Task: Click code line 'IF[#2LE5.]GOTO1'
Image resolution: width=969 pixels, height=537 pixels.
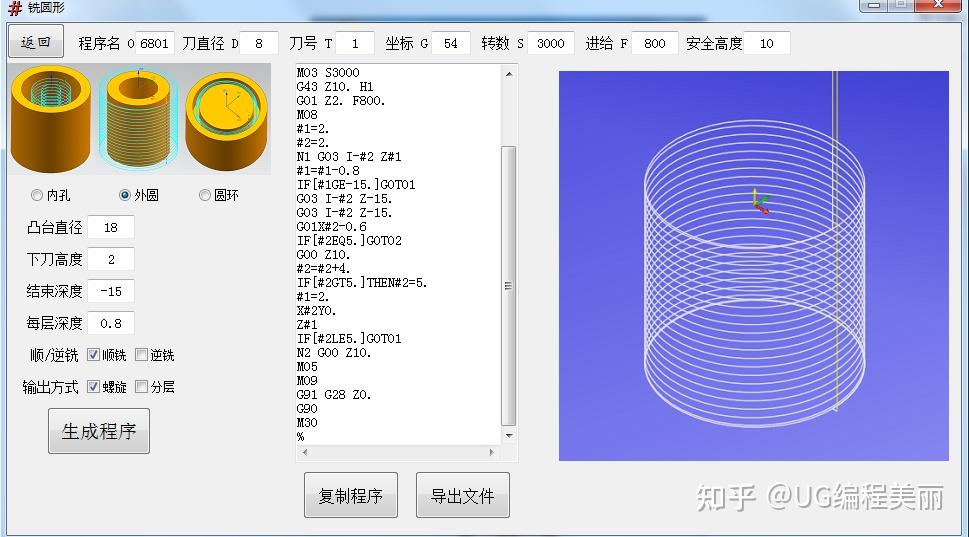Action: coord(349,339)
